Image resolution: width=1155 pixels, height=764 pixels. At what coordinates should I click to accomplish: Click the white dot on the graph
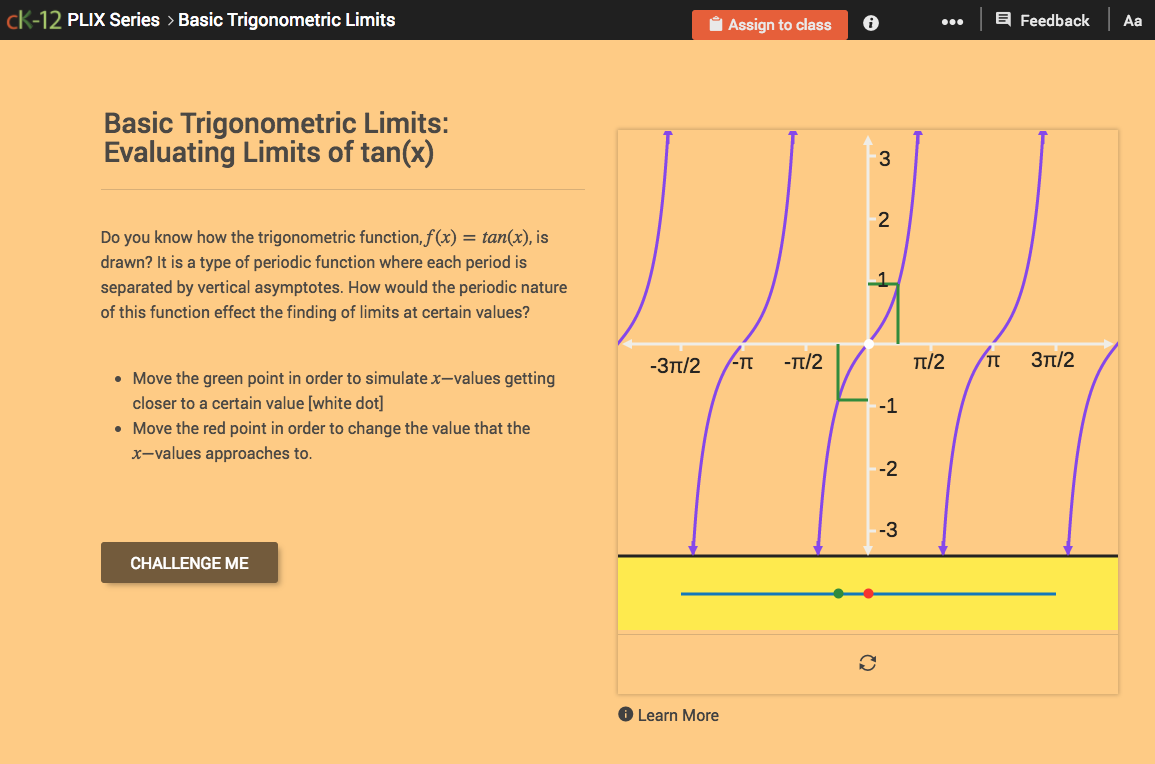[x=868, y=343]
